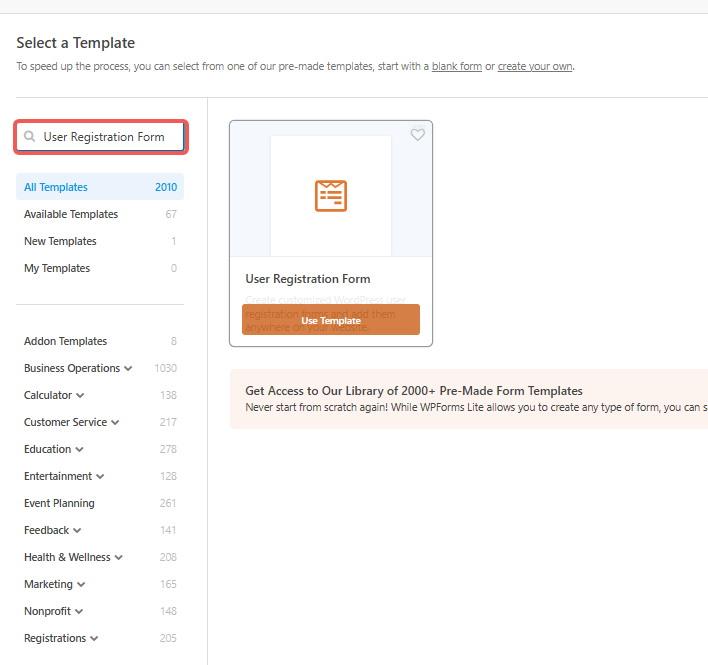Viewport: 708px width, 665px height.
Task: Open My Templates category
Action: 57,268
